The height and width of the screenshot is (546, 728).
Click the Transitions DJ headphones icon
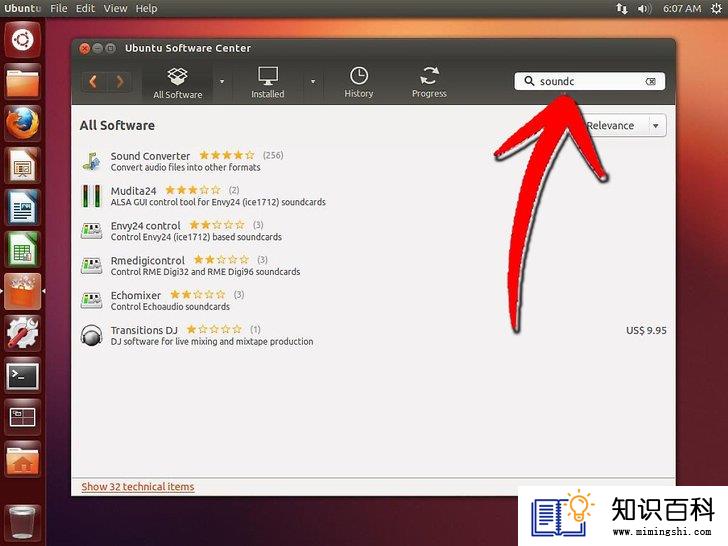(x=91, y=335)
